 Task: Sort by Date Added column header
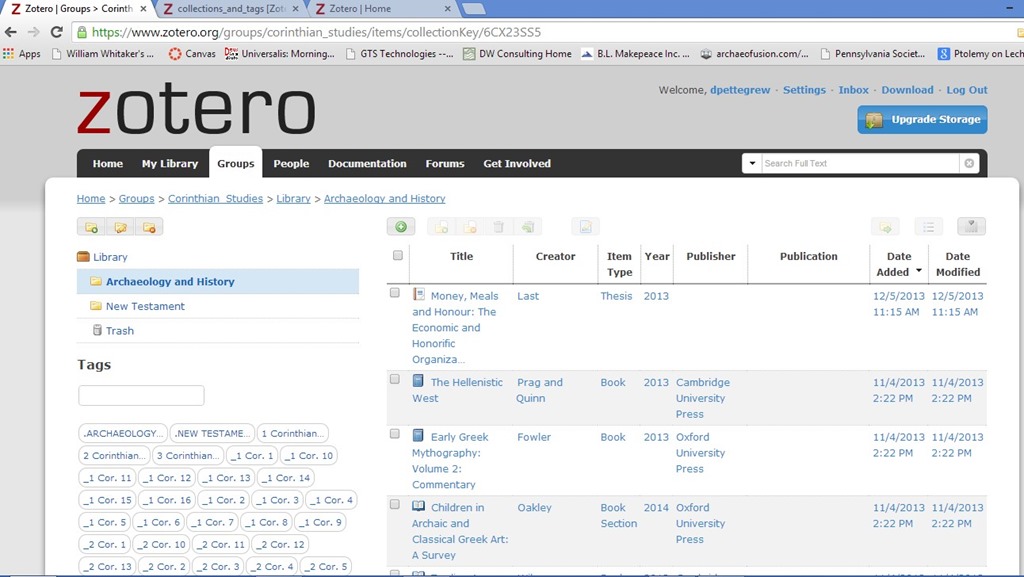[898, 264]
